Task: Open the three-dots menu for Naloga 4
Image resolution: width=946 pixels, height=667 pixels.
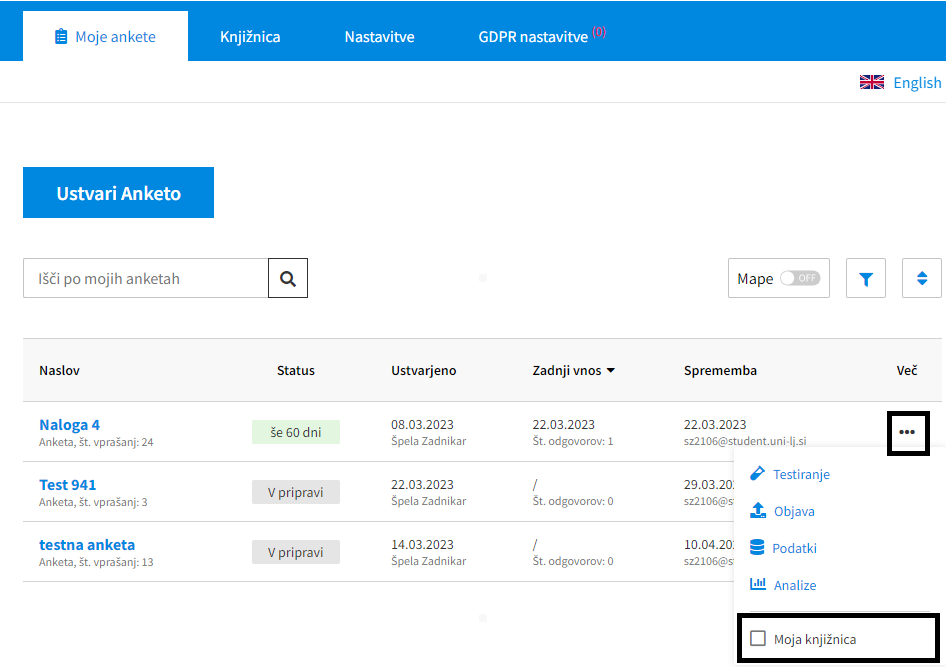Action: [907, 432]
